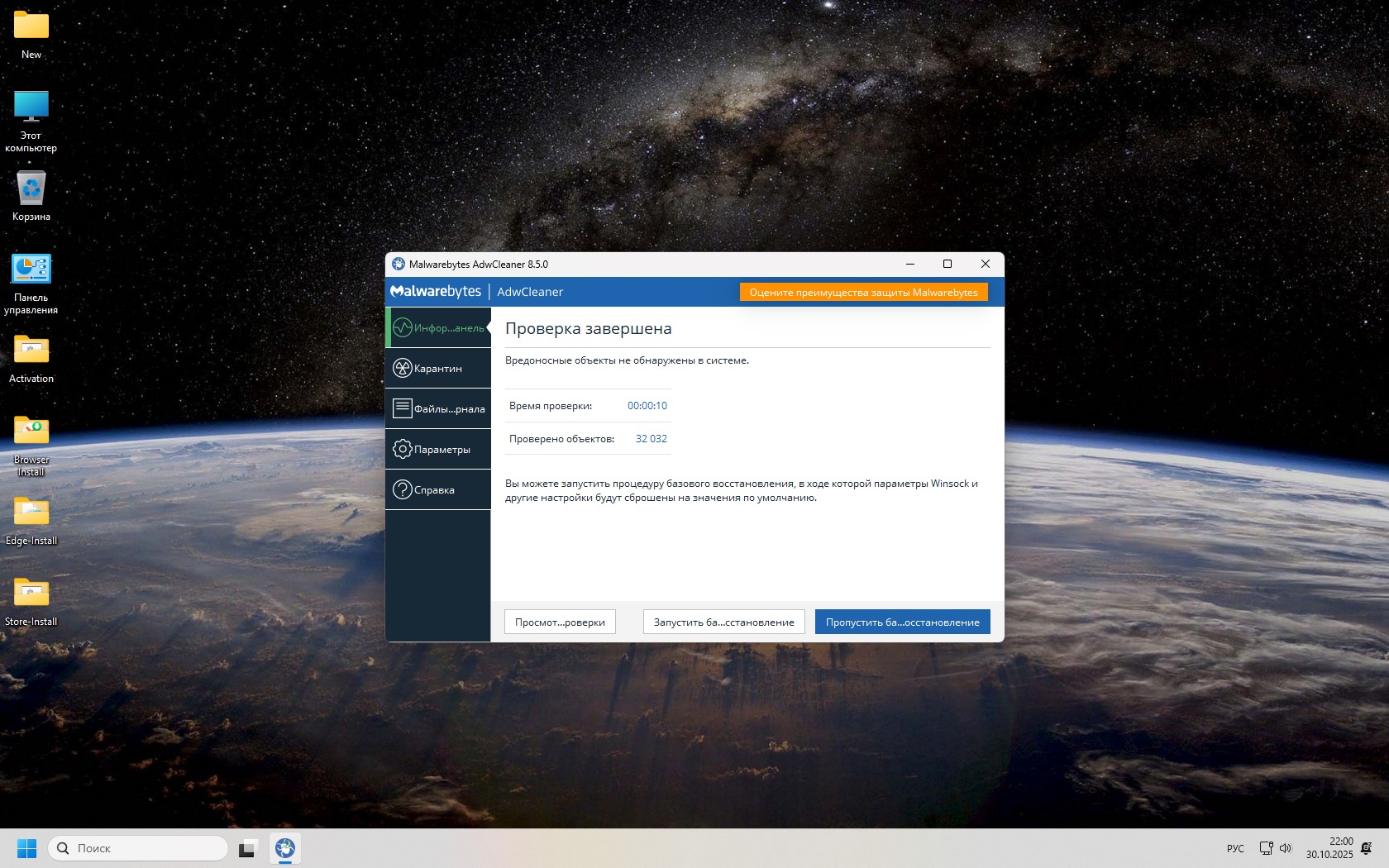Viewport: 1389px width, 868px height.
Task: Open the Карантин (Quarantine) sidebar section
Action: [438, 369]
